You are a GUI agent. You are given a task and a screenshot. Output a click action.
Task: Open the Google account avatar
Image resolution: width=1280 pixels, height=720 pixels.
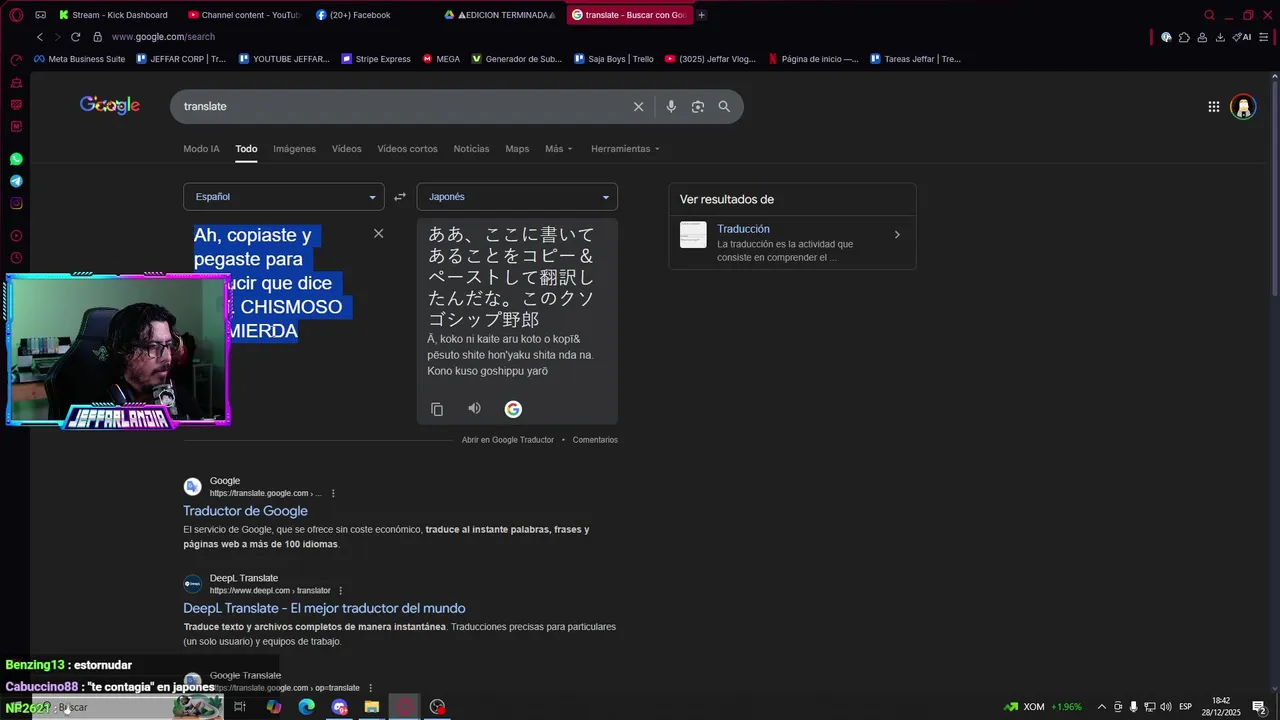pyautogui.click(x=1243, y=107)
